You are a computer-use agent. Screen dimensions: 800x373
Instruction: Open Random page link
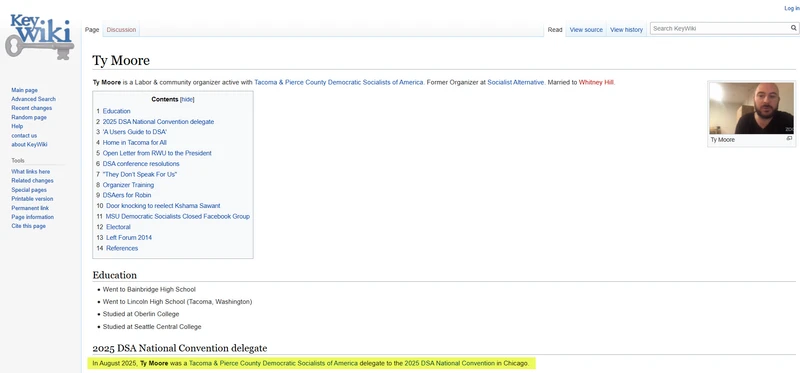(29, 117)
